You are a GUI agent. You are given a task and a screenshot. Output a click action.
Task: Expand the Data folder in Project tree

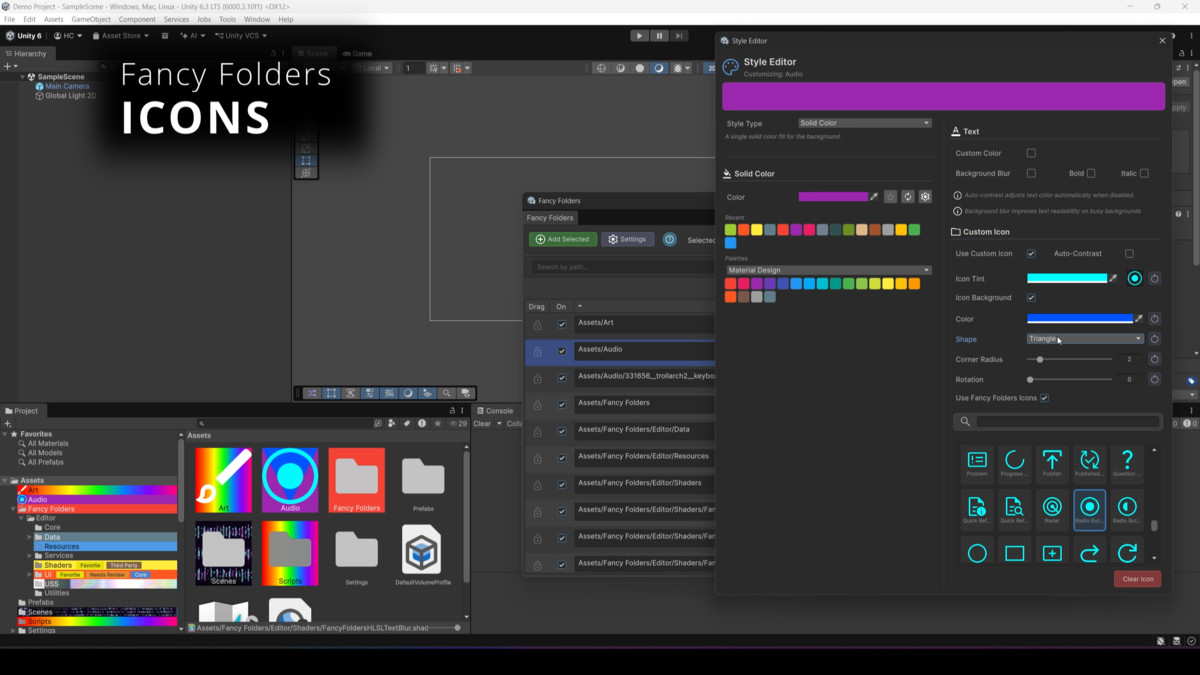pos(30,537)
